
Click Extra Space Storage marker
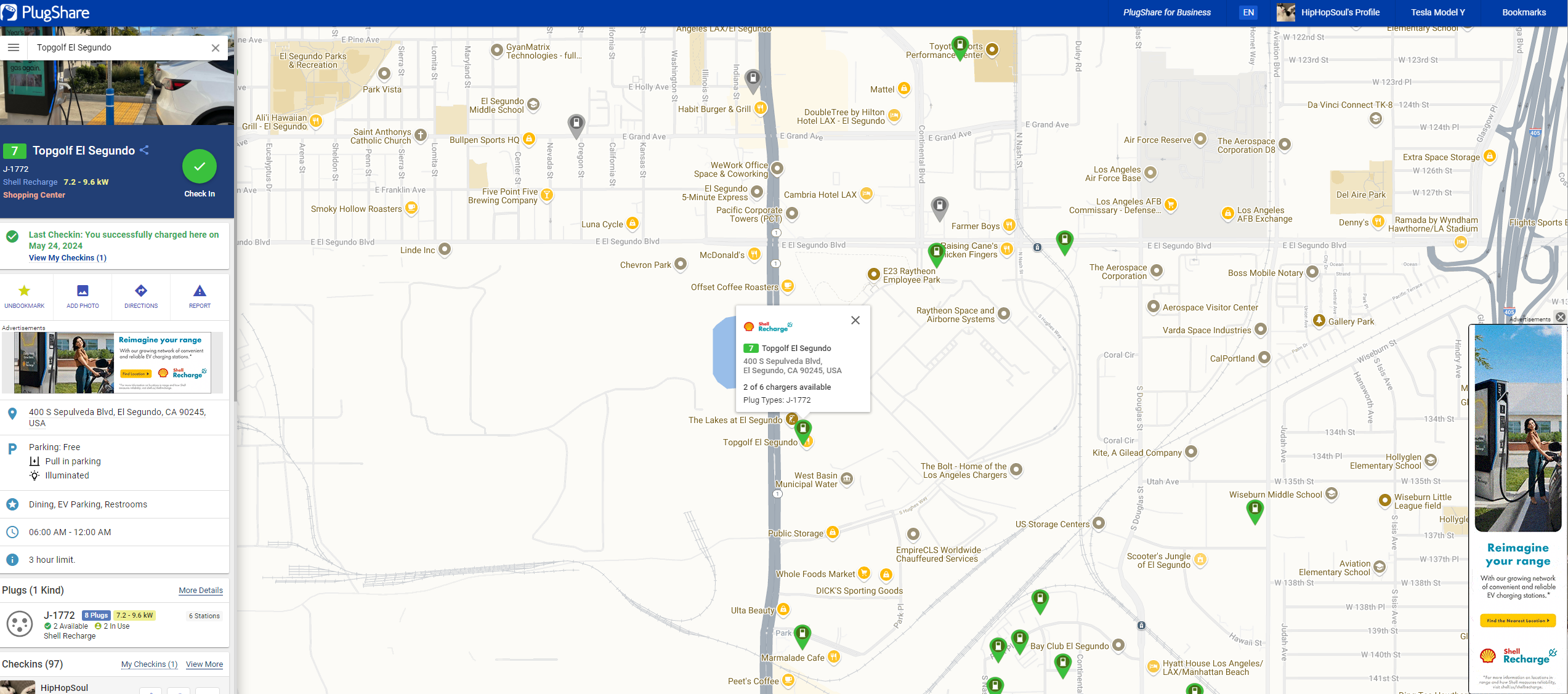tap(1489, 156)
